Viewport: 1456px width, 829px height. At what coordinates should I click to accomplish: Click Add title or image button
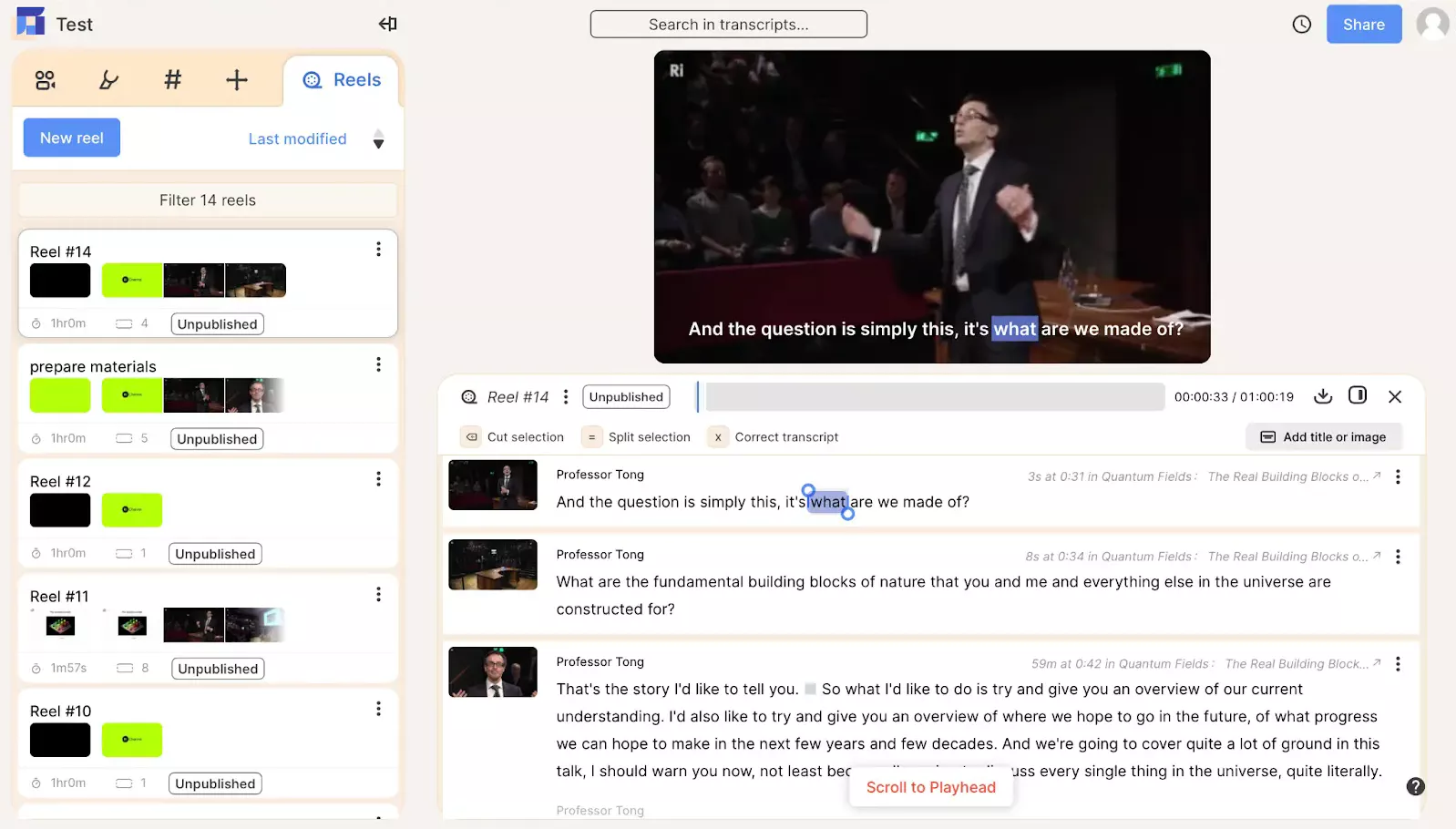pos(1323,437)
